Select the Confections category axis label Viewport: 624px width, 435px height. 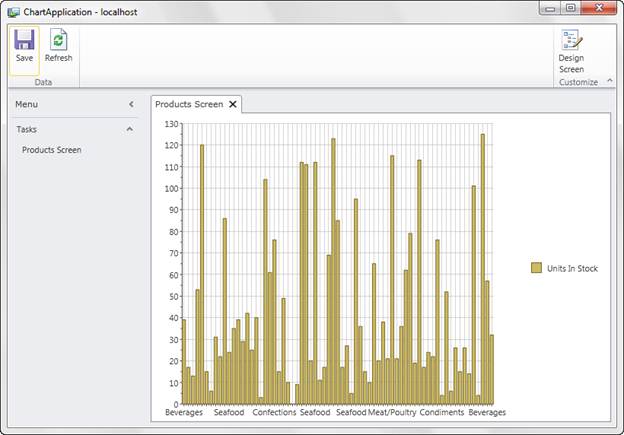pos(274,412)
